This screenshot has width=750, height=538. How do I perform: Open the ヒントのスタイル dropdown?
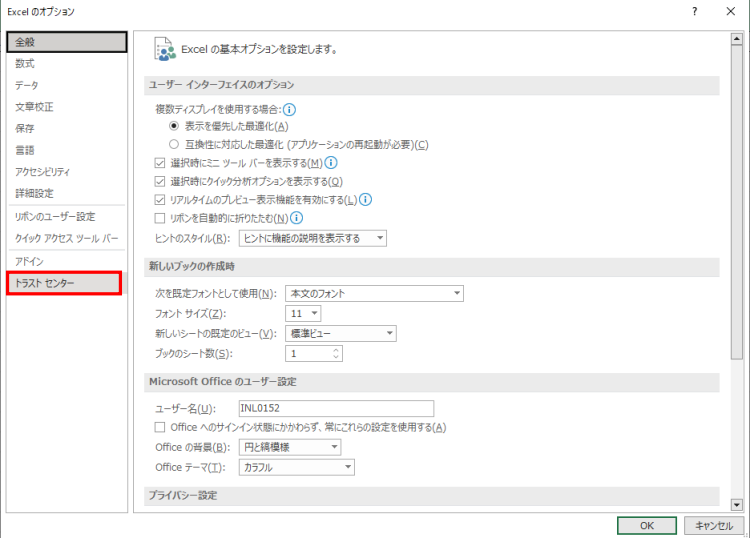click(313, 238)
